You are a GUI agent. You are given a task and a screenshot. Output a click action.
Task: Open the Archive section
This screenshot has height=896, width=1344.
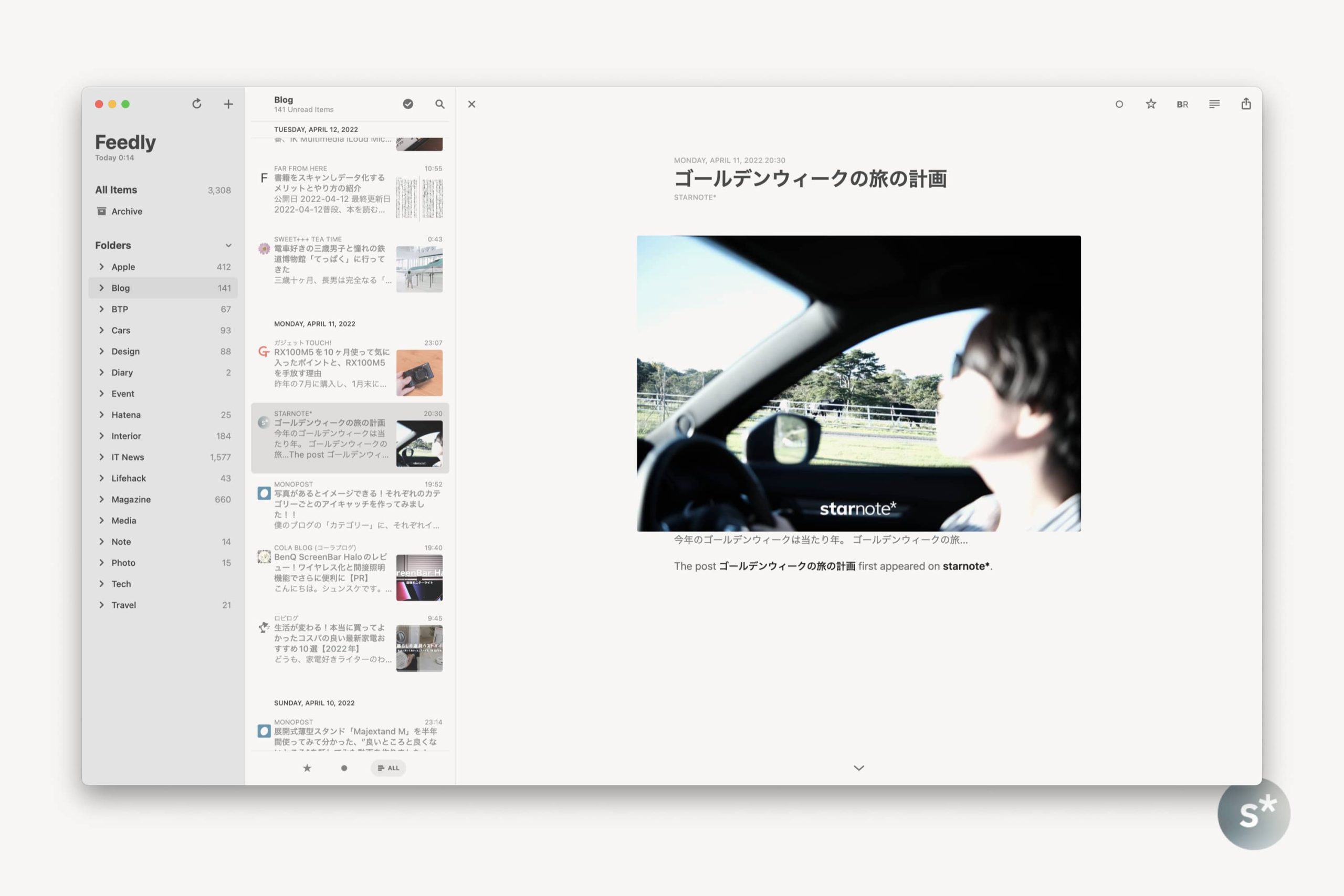127,212
